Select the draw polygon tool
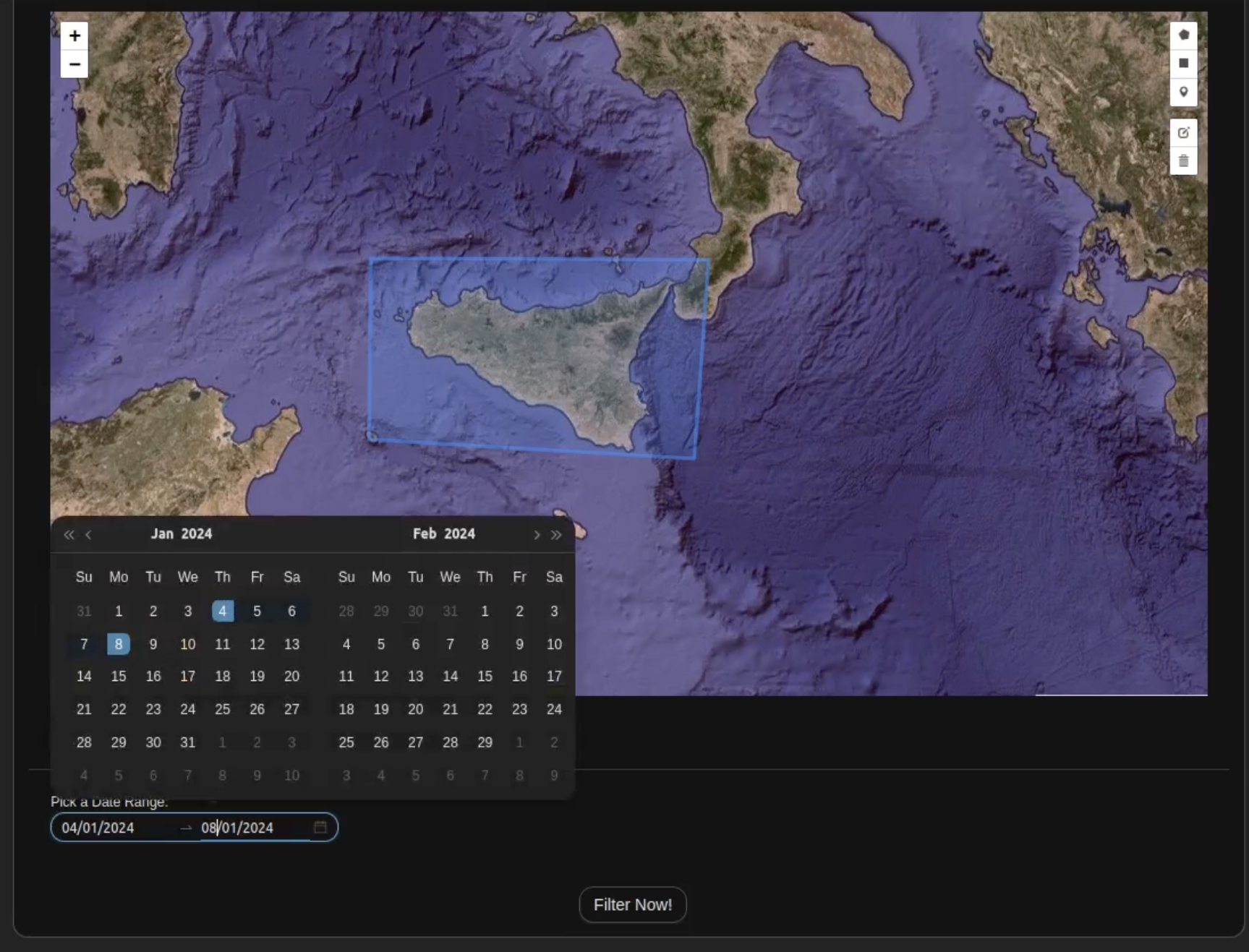 coord(1183,35)
